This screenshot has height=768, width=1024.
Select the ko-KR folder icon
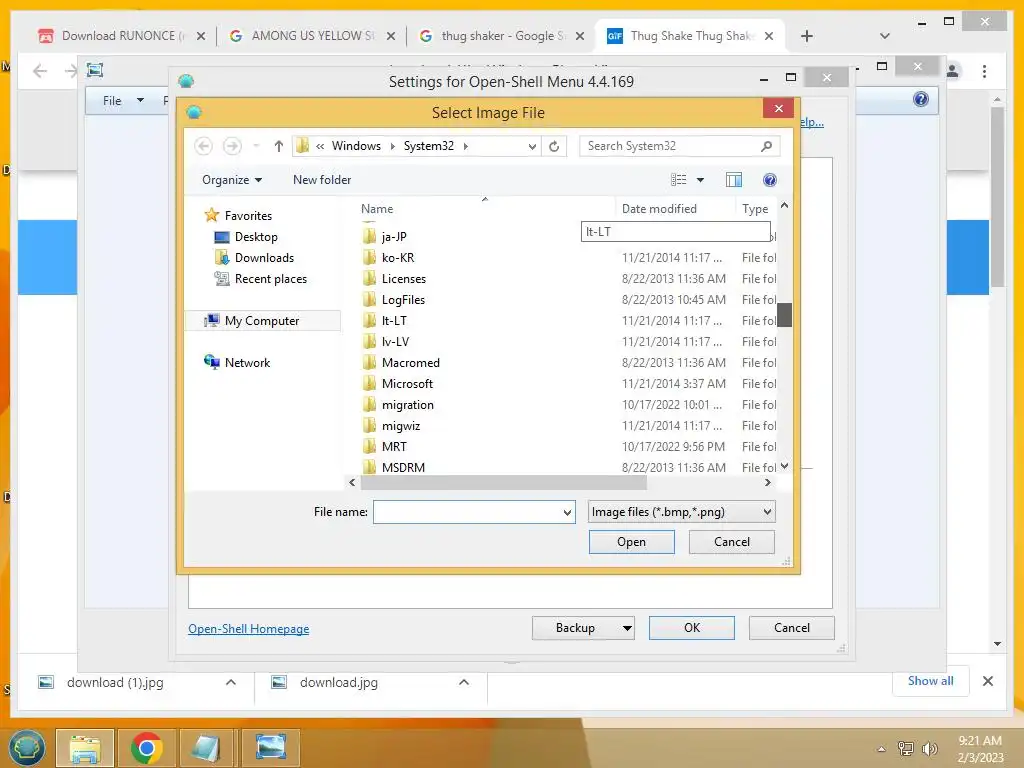[x=370, y=257]
